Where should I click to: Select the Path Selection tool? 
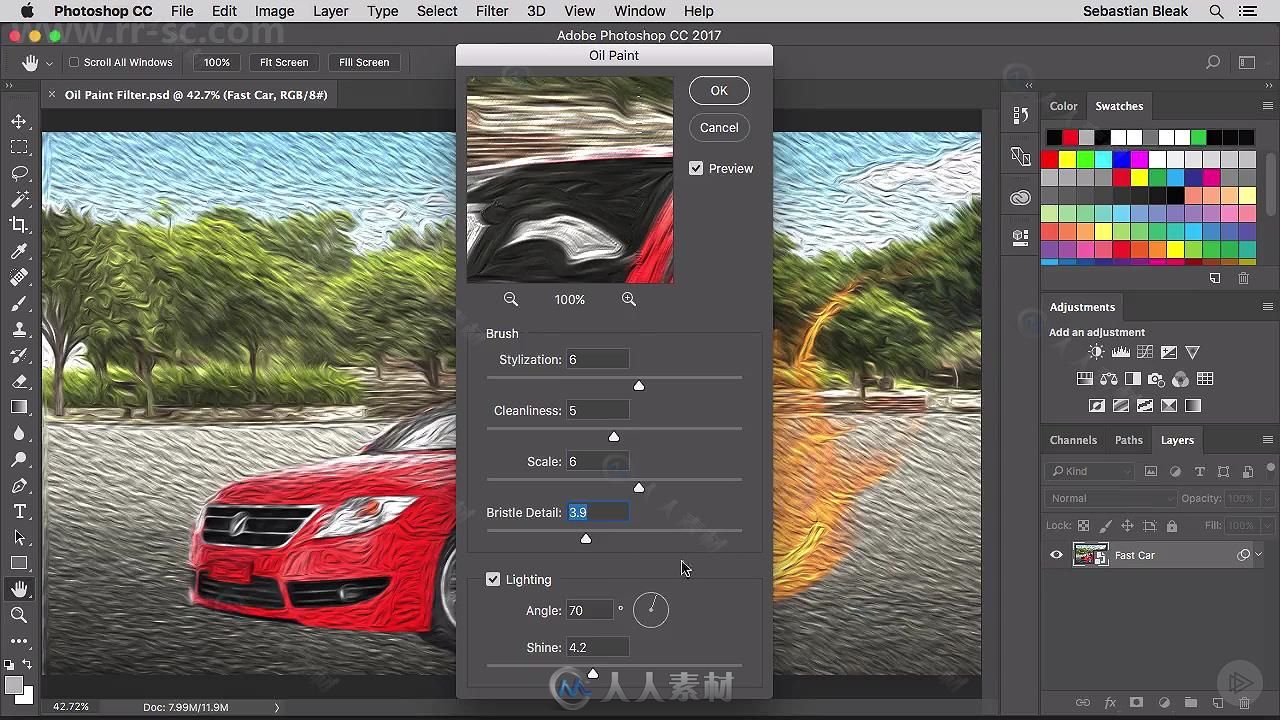pyautogui.click(x=19, y=537)
